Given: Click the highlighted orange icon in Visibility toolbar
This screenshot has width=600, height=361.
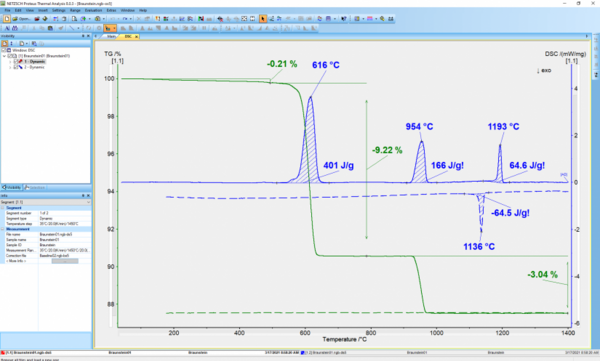Looking at the screenshot, I should pos(5,44).
